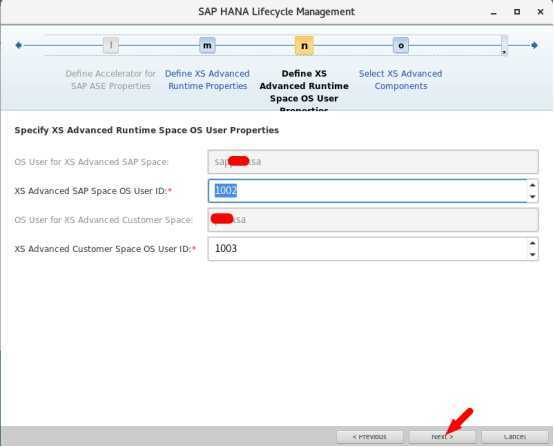Viewport: 554px width, 447px height.
Task: Click the OS User for SAP Space field
Action: coord(373,162)
